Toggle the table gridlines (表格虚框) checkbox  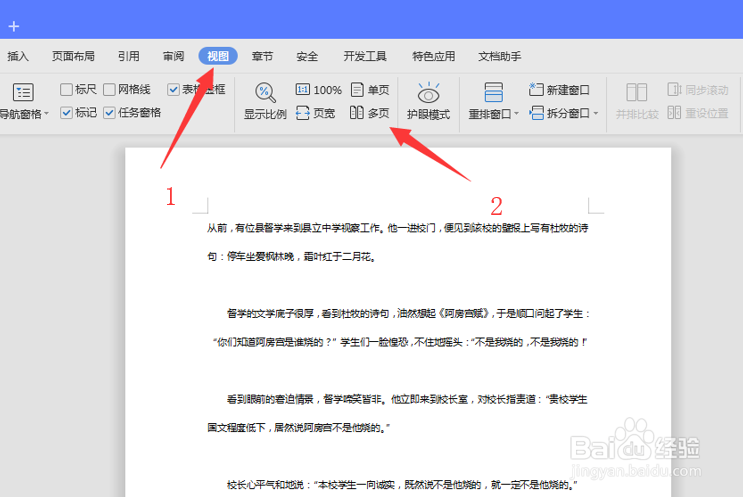pos(173,90)
